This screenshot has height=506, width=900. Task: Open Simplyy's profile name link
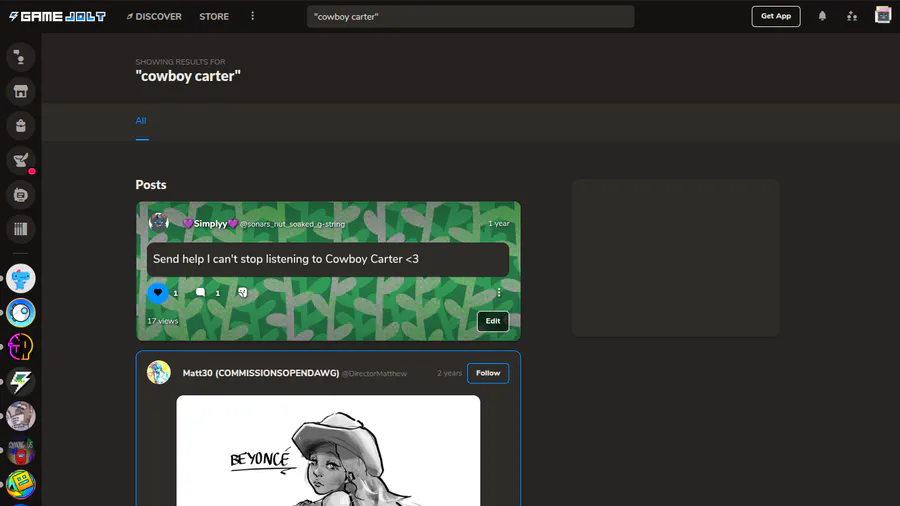pos(210,224)
